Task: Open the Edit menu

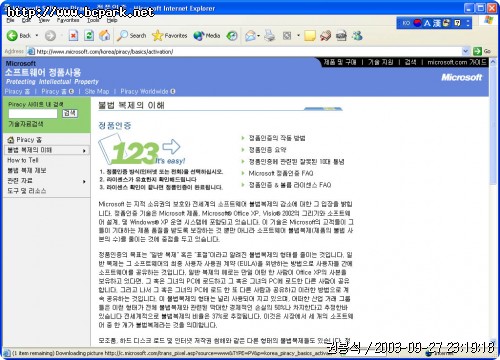Action: 26,20
